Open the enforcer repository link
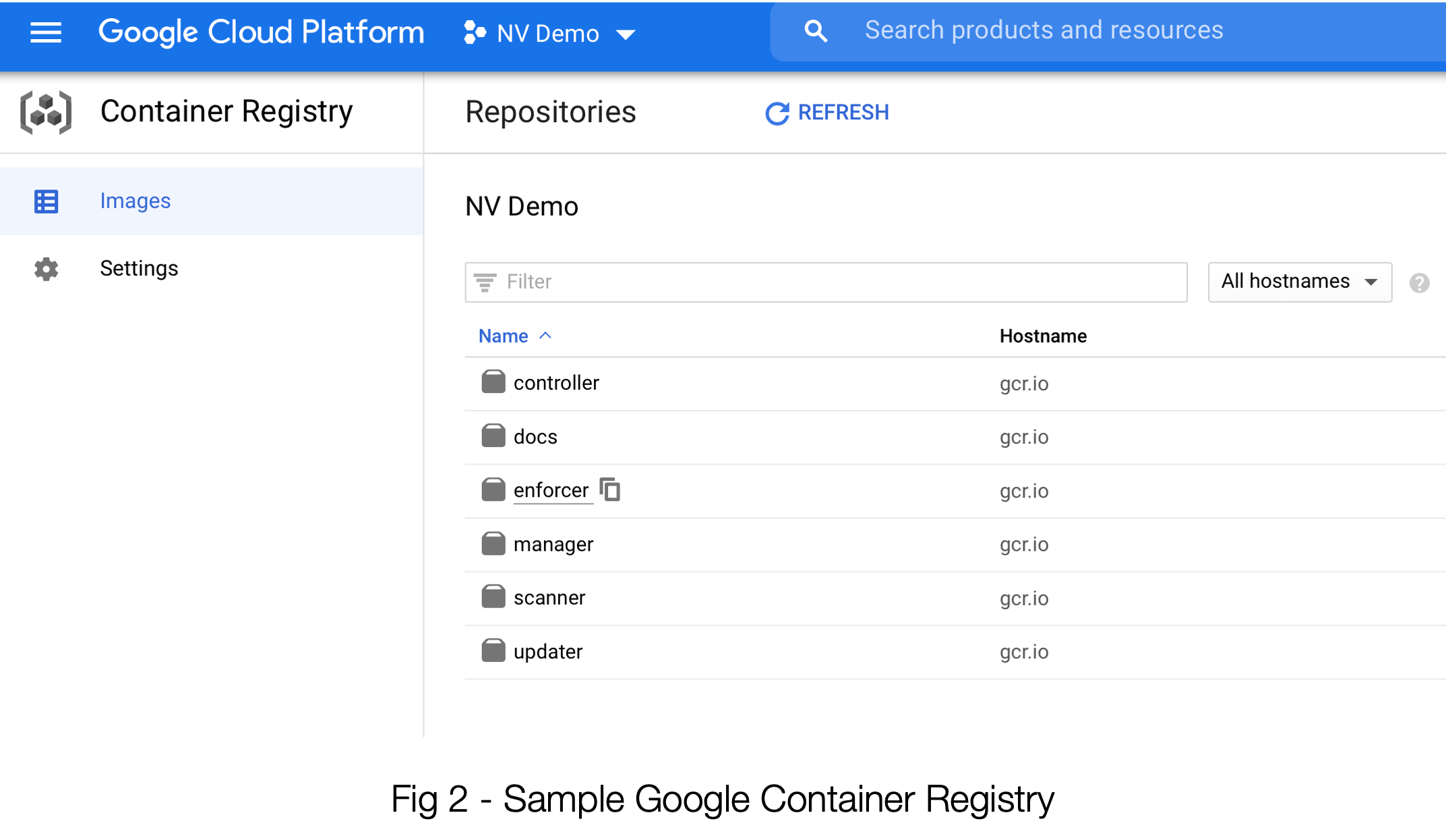1446x840 pixels. (x=551, y=490)
